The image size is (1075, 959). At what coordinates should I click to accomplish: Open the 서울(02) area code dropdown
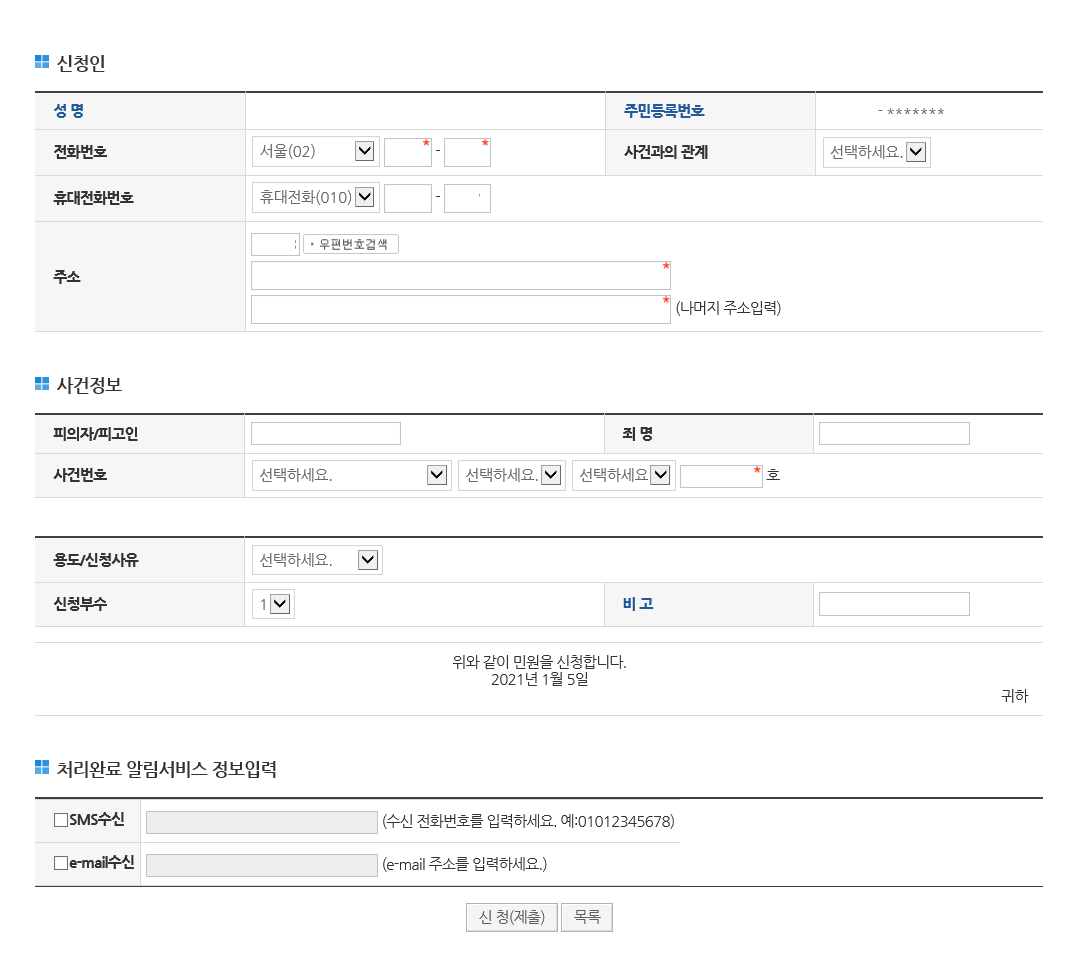pos(315,151)
